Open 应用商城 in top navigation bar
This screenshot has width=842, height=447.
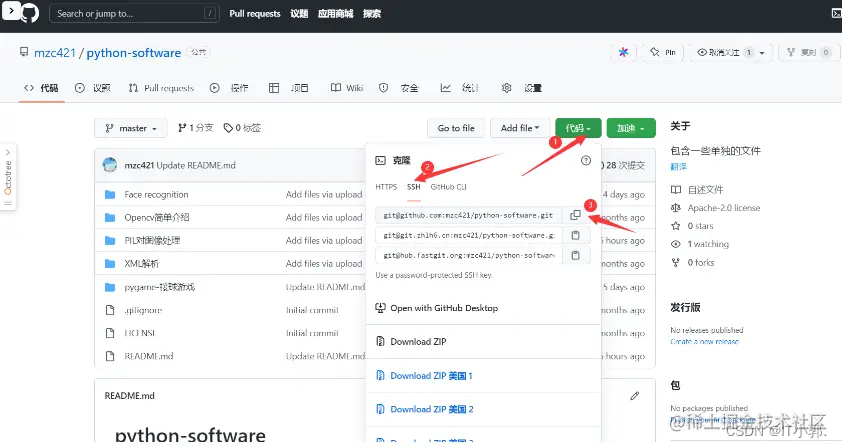[x=335, y=13]
